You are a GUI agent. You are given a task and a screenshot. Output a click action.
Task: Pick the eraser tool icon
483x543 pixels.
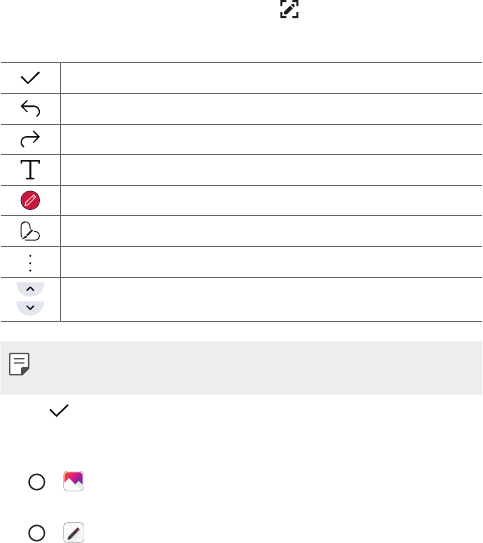pos(30,231)
